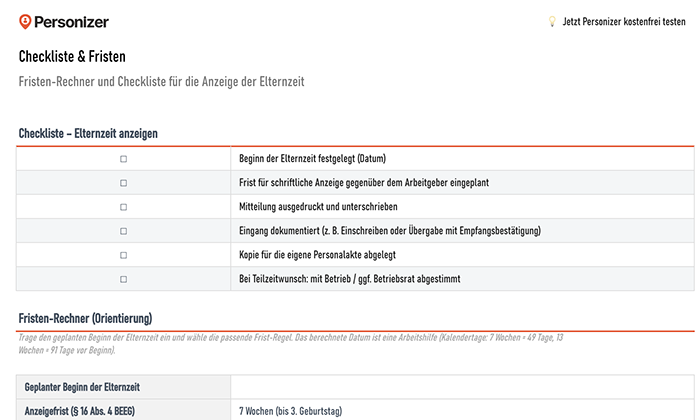Screen dimensions: 700x420
Task: Click text 'Kopie für die eigene Personalakte abgelegt'
Action: pyautogui.click(x=317, y=255)
